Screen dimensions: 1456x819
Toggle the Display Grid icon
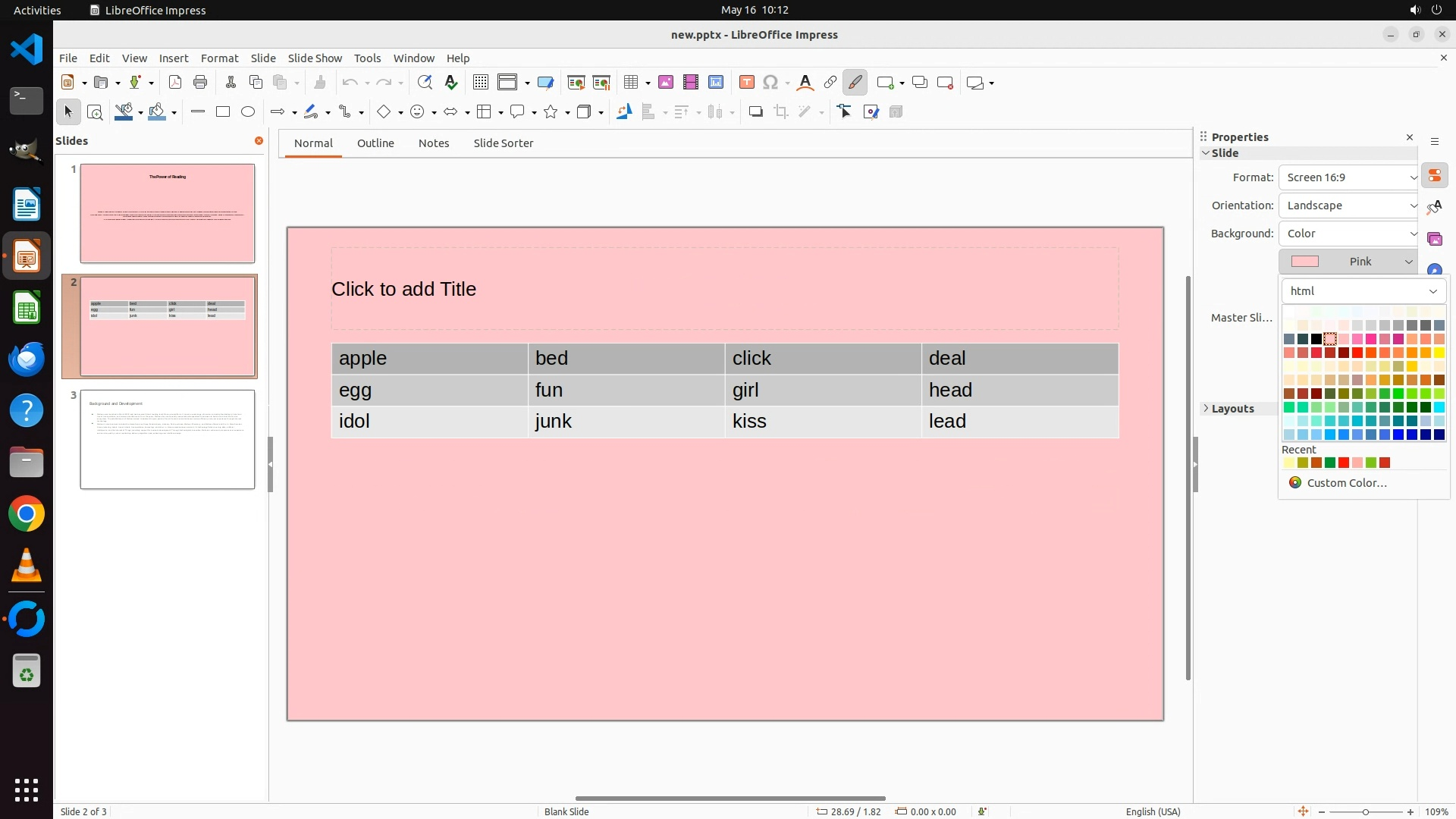click(x=481, y=83)
